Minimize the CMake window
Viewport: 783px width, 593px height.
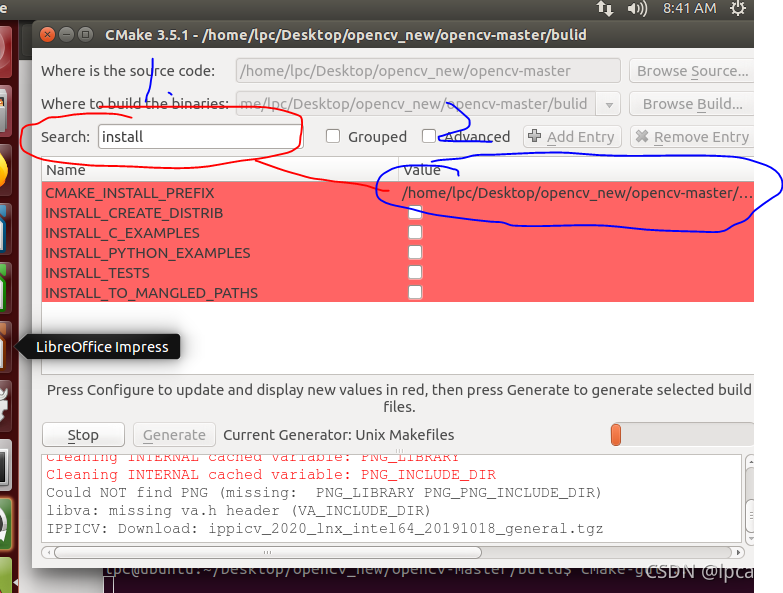[66, 34]
